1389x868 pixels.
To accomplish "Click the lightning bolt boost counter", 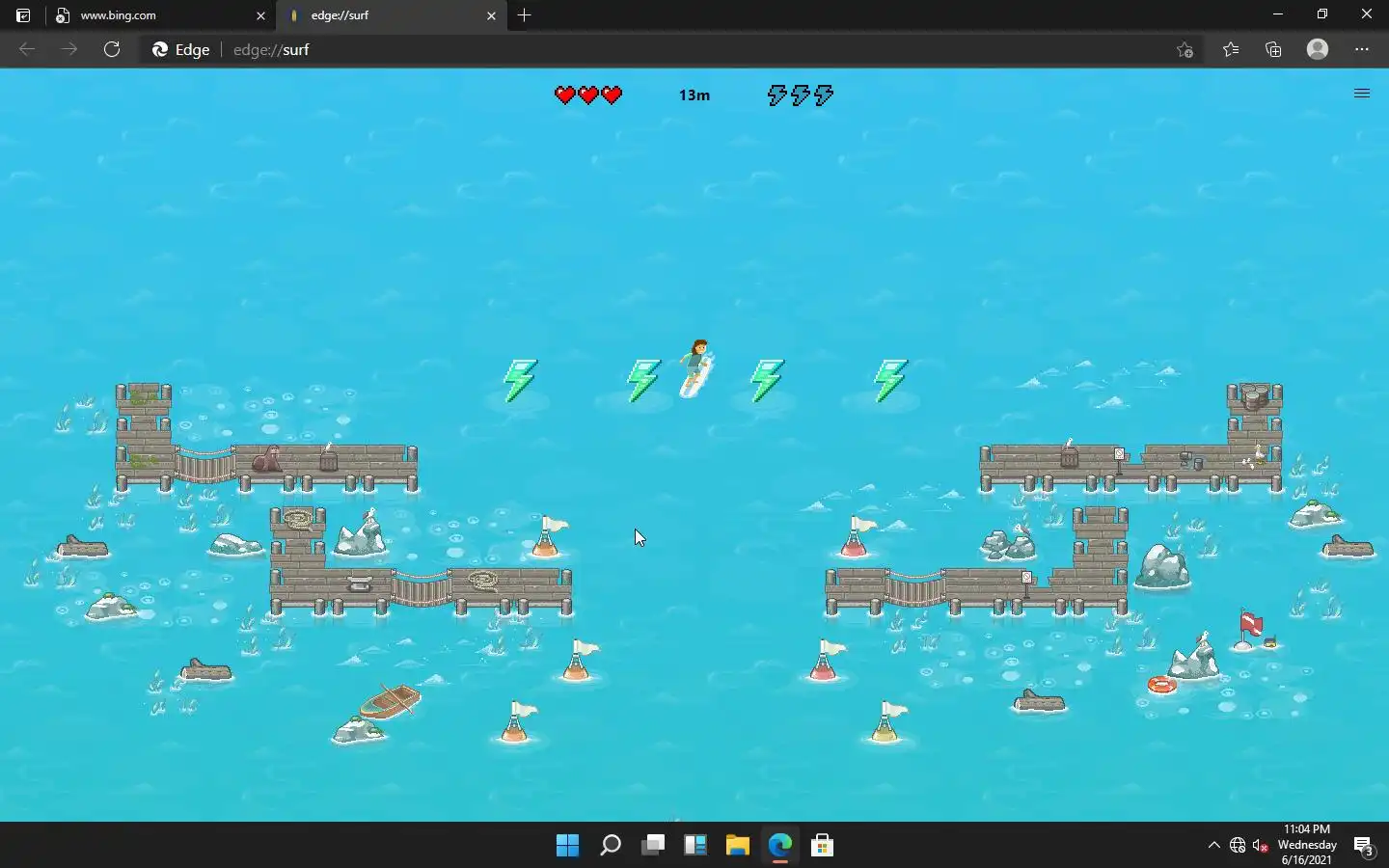I will pos(801,95).
